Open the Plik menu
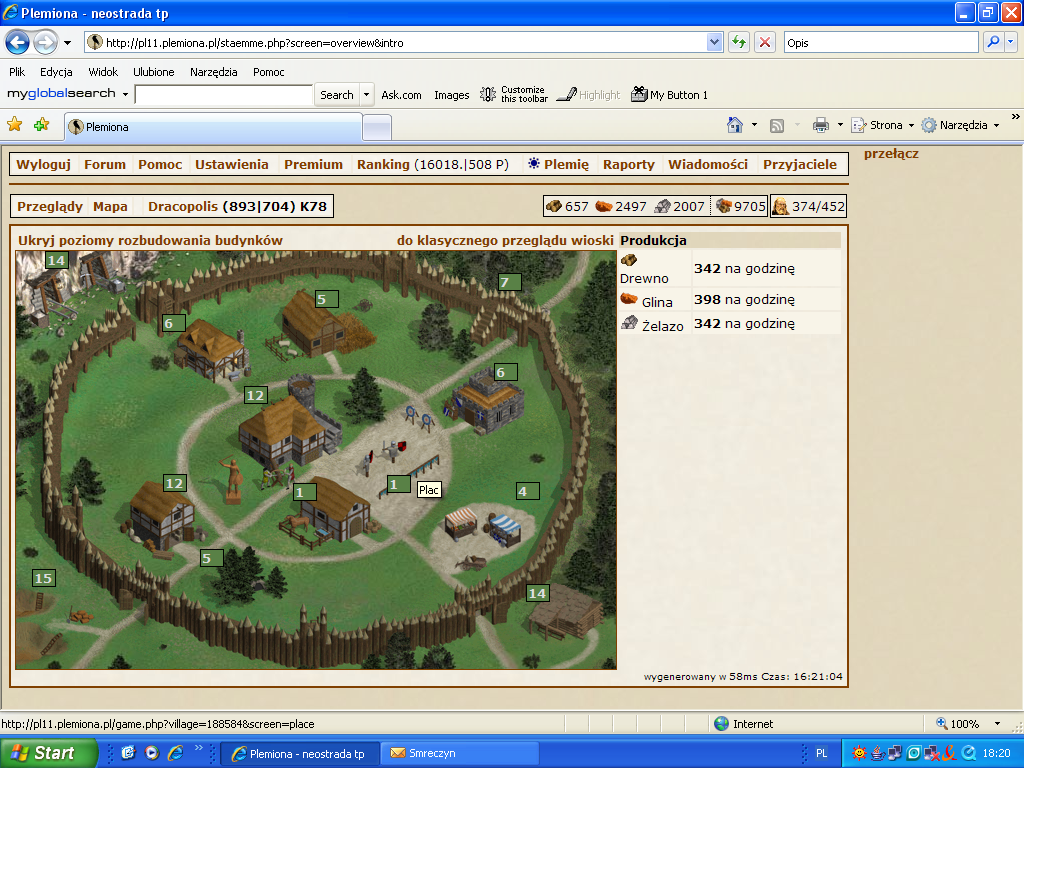The image size is (1050, 871). (x=17, y=72)
